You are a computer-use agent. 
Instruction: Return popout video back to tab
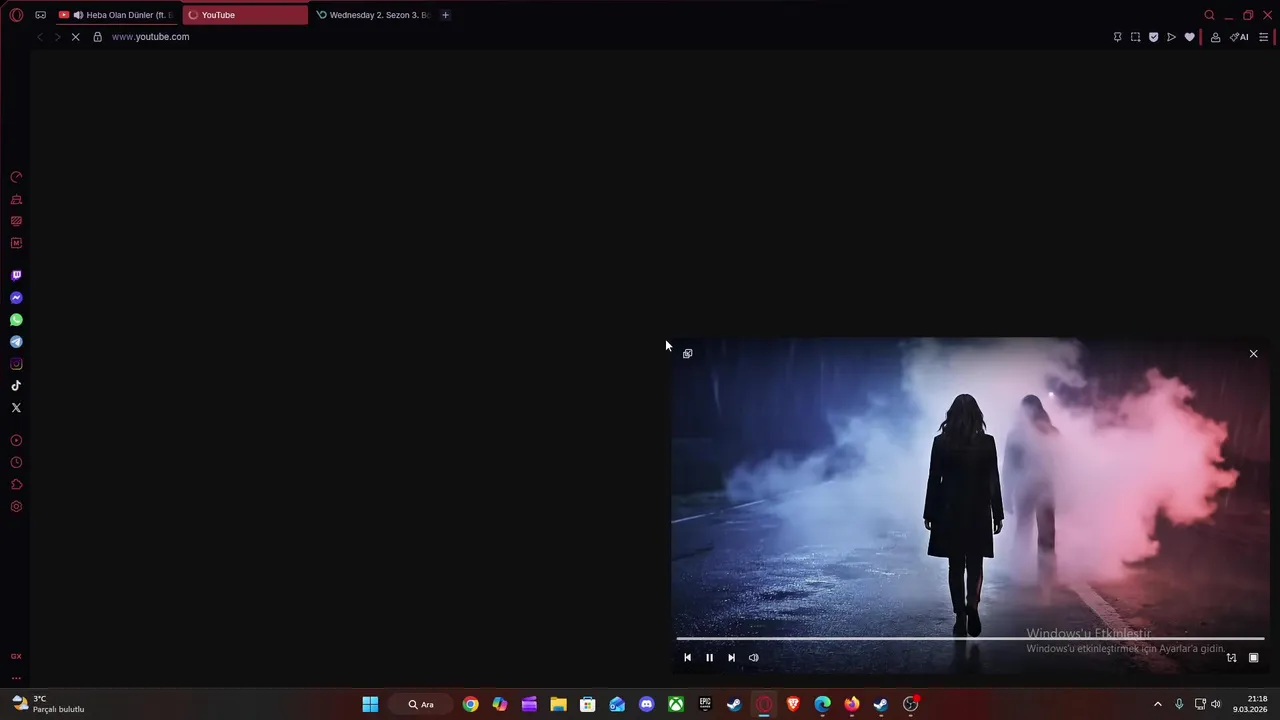click(687, 353)
